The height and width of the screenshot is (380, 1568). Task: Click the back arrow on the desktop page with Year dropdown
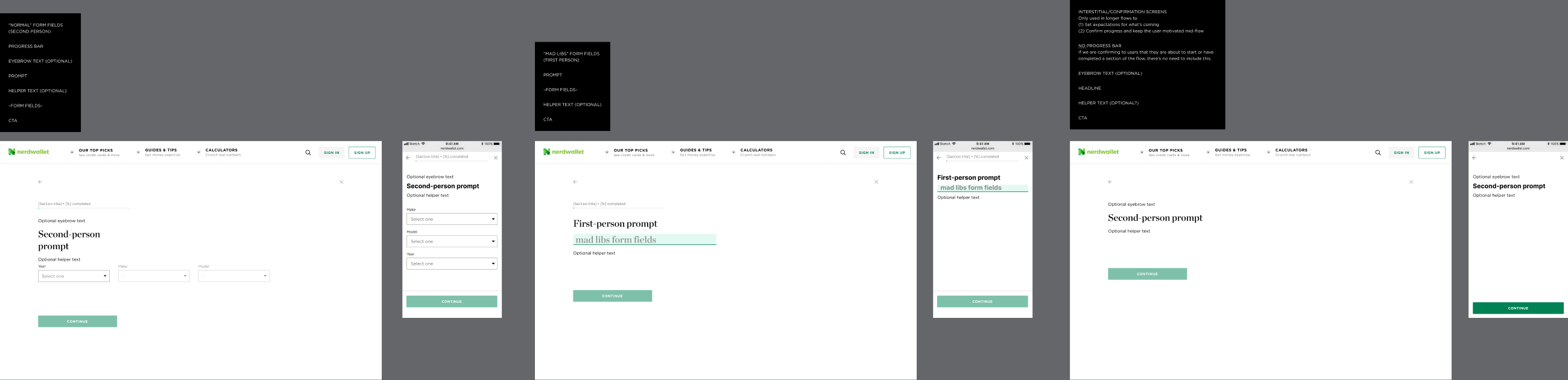[x=40, y=182]
